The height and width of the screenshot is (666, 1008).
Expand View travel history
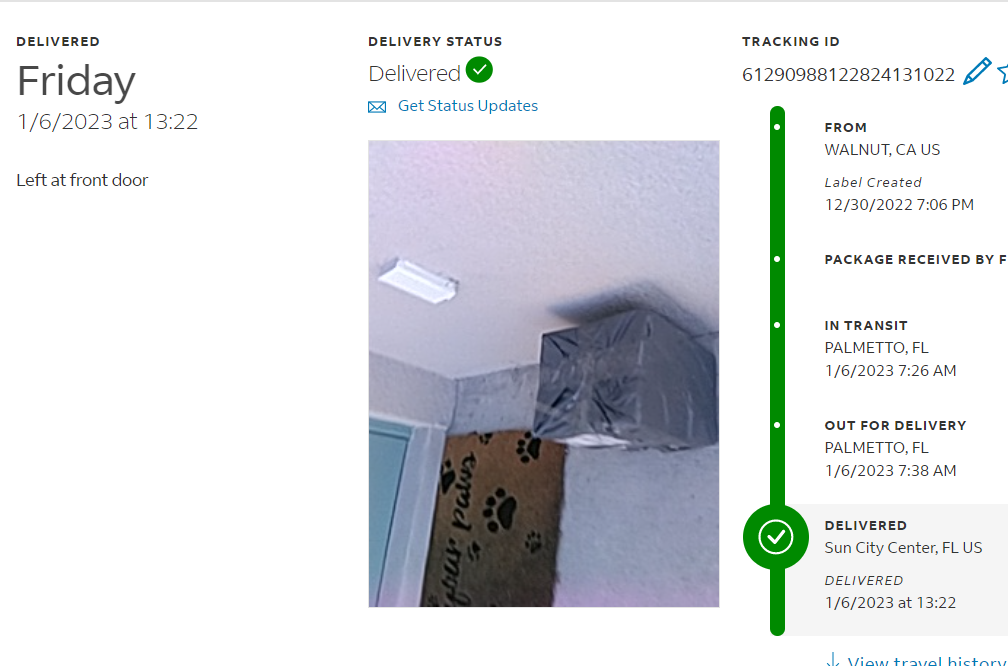click(x=927, y=660)
